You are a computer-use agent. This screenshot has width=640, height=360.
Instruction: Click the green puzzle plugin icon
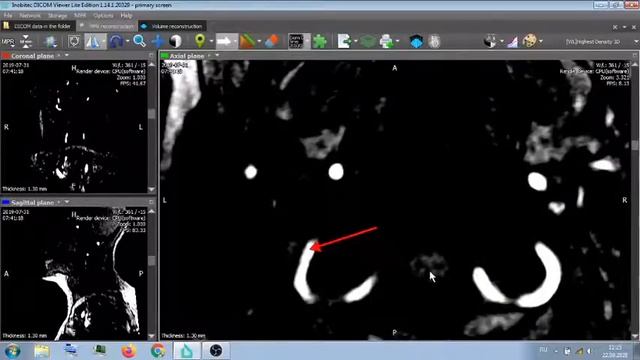[x=320, y=41]
